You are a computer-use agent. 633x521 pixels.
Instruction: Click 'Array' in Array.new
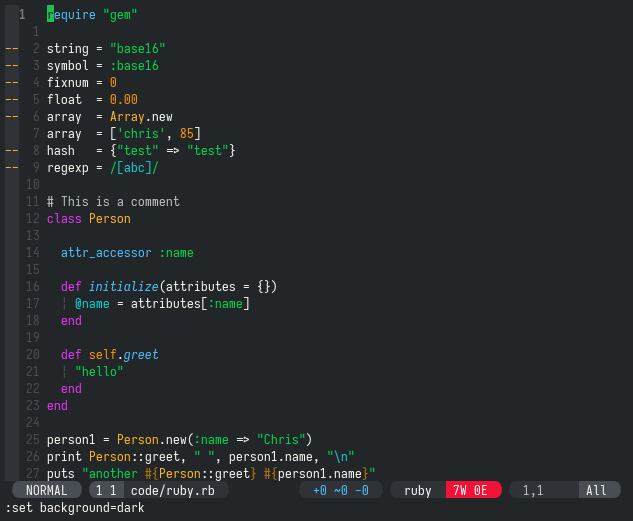[127, 117]
